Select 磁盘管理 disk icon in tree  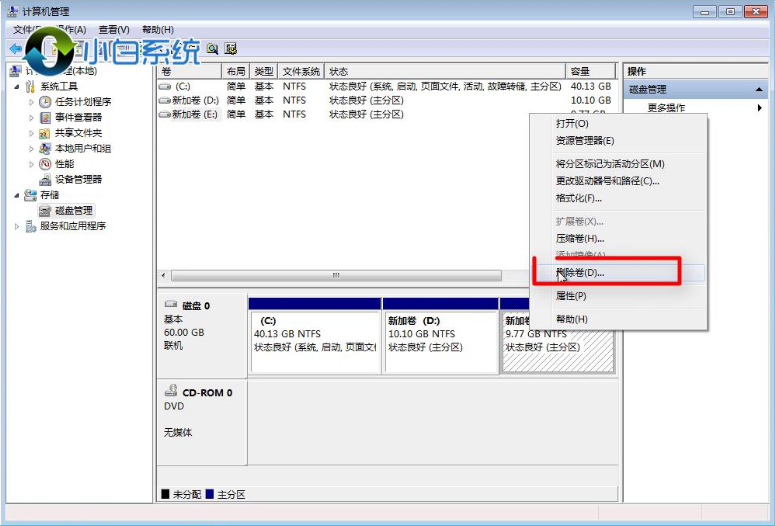pyautogui.click(x=45, y=211)
